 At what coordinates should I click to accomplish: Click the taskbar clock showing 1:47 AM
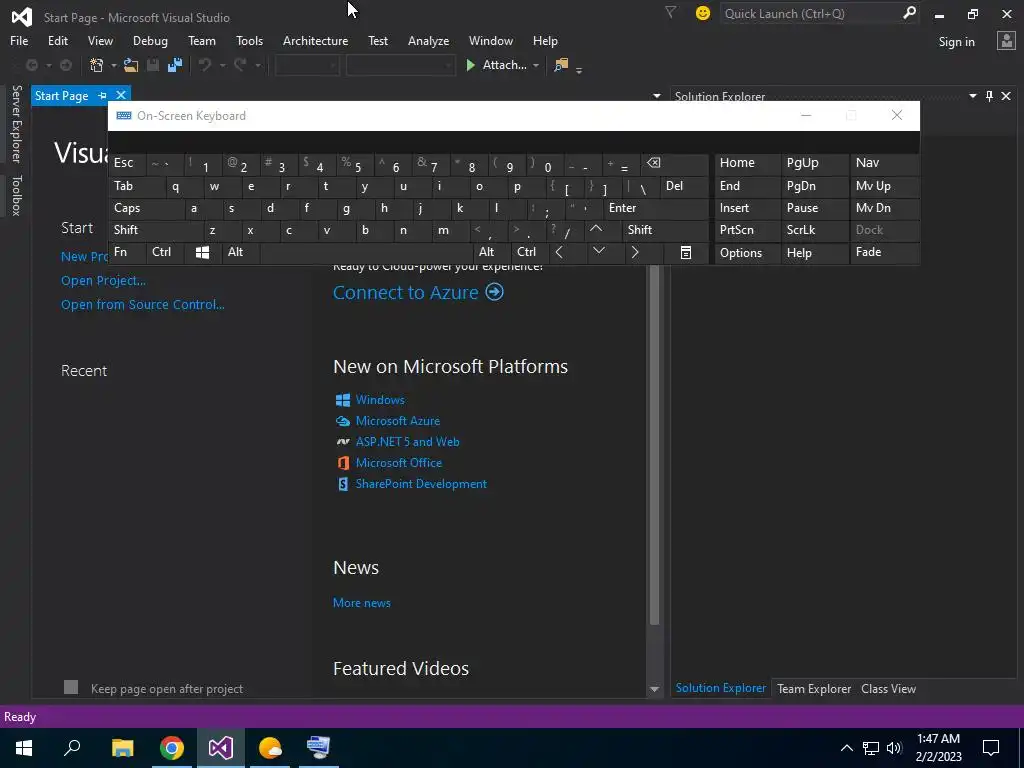[x=938, y=748]
